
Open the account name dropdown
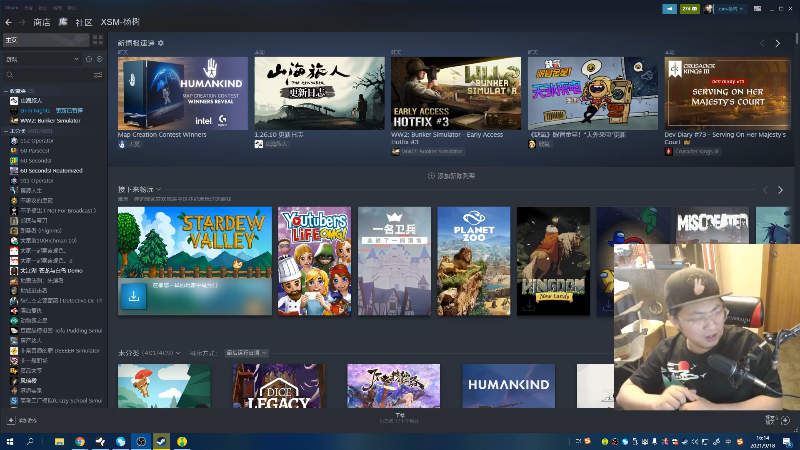pyautogui.click(x=730, y=9)
